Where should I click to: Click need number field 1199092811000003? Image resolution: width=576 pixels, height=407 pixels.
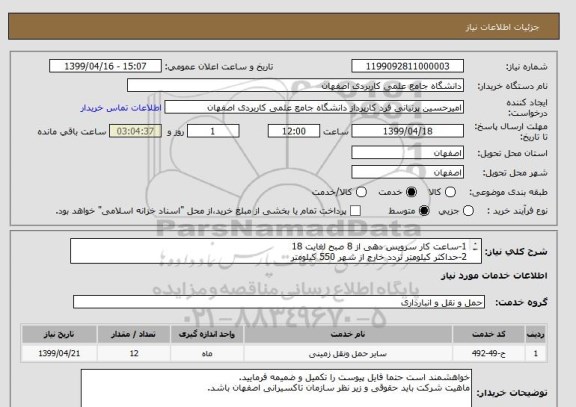[407, 66]
